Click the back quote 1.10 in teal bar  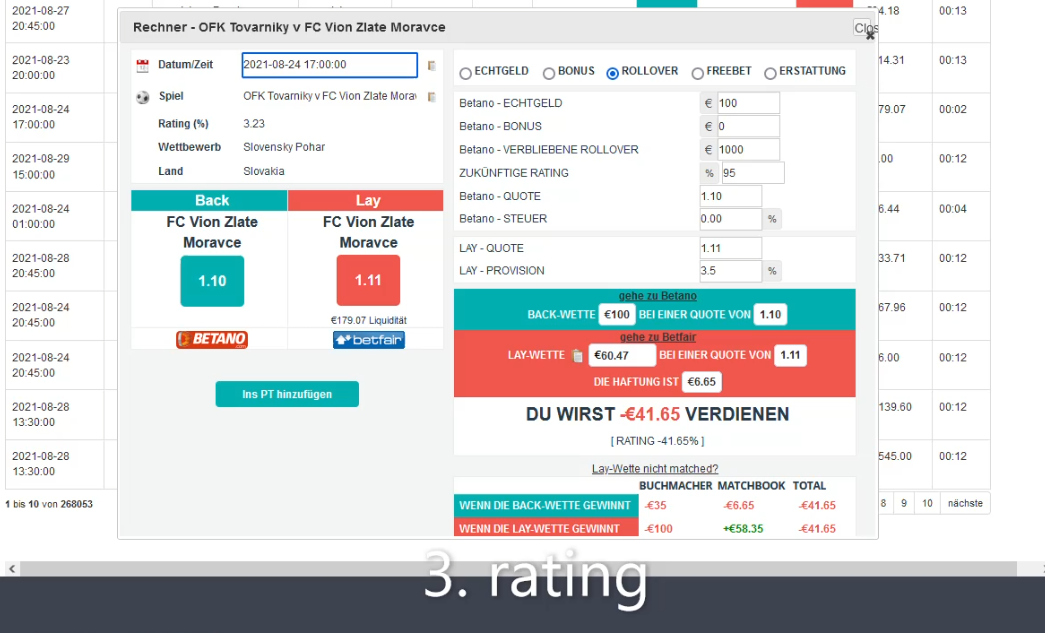(x=770, y=315)
